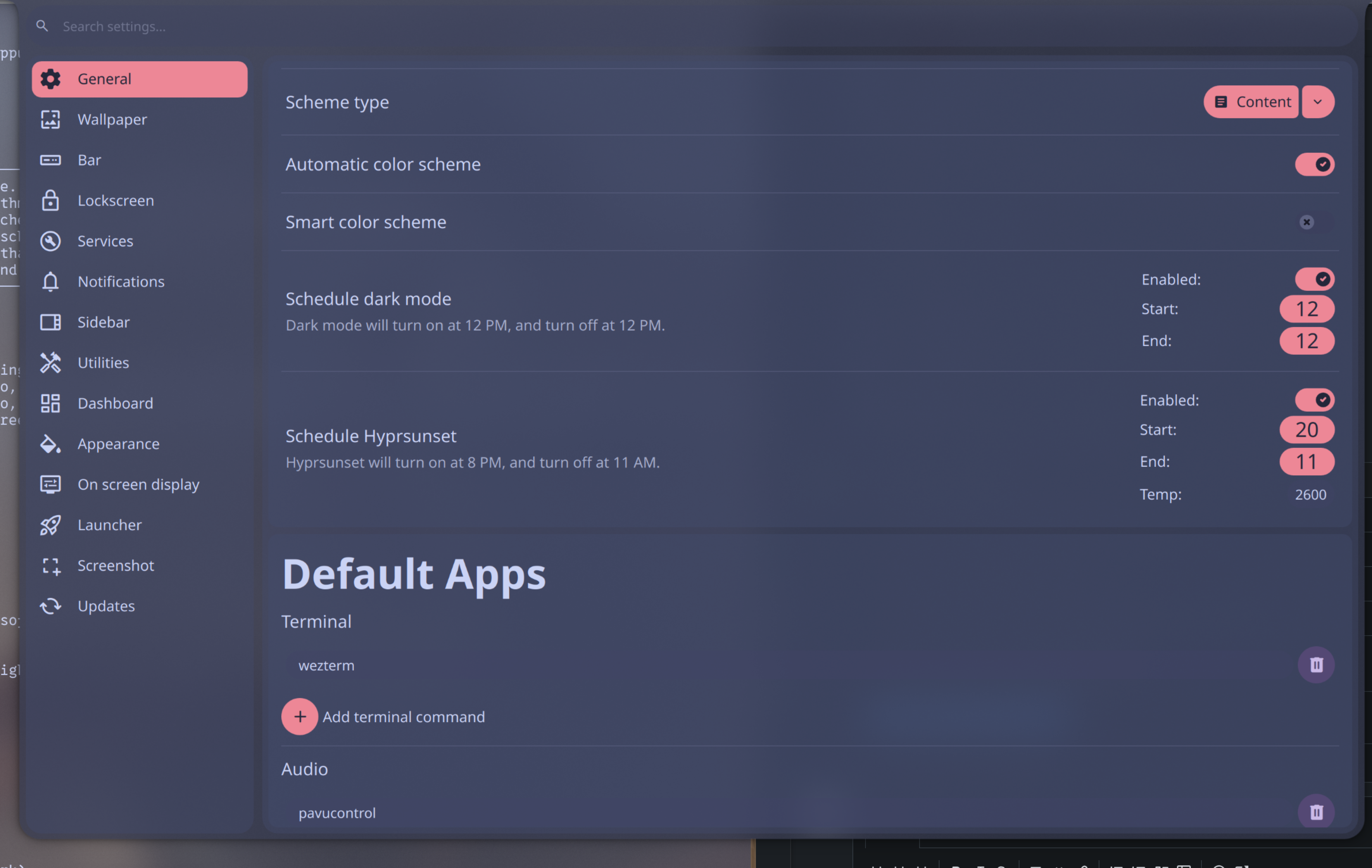Select the Notifications bell icon
Viewport: 1372px width, 868px height.
pyautogui.click(x=50, y=281)
